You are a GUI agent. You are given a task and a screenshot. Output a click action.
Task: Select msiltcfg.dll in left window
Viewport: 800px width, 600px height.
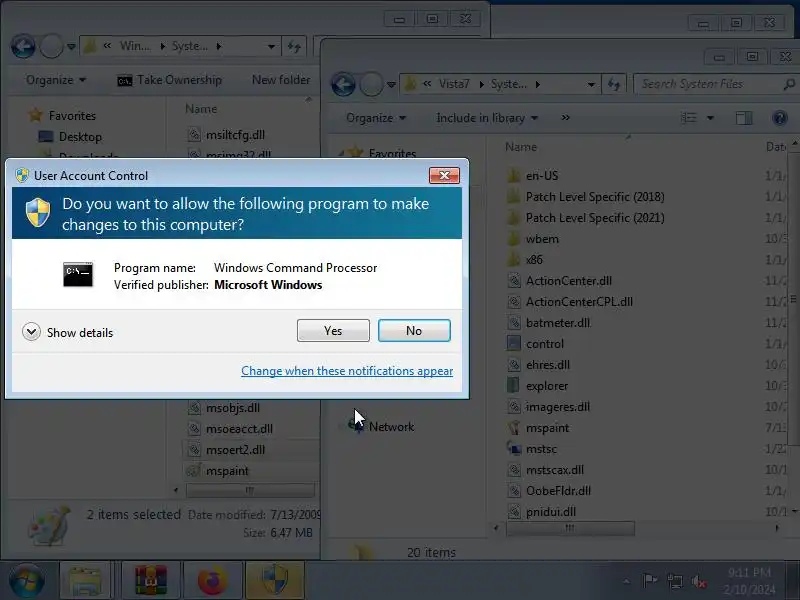coord(226,135)
